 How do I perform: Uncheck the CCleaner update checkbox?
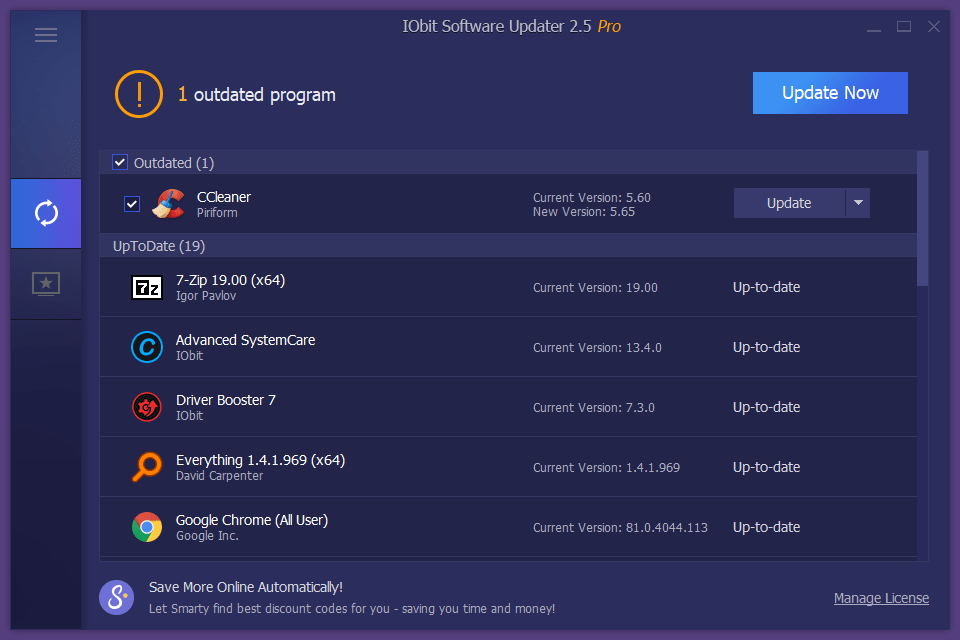click(131, 203)
